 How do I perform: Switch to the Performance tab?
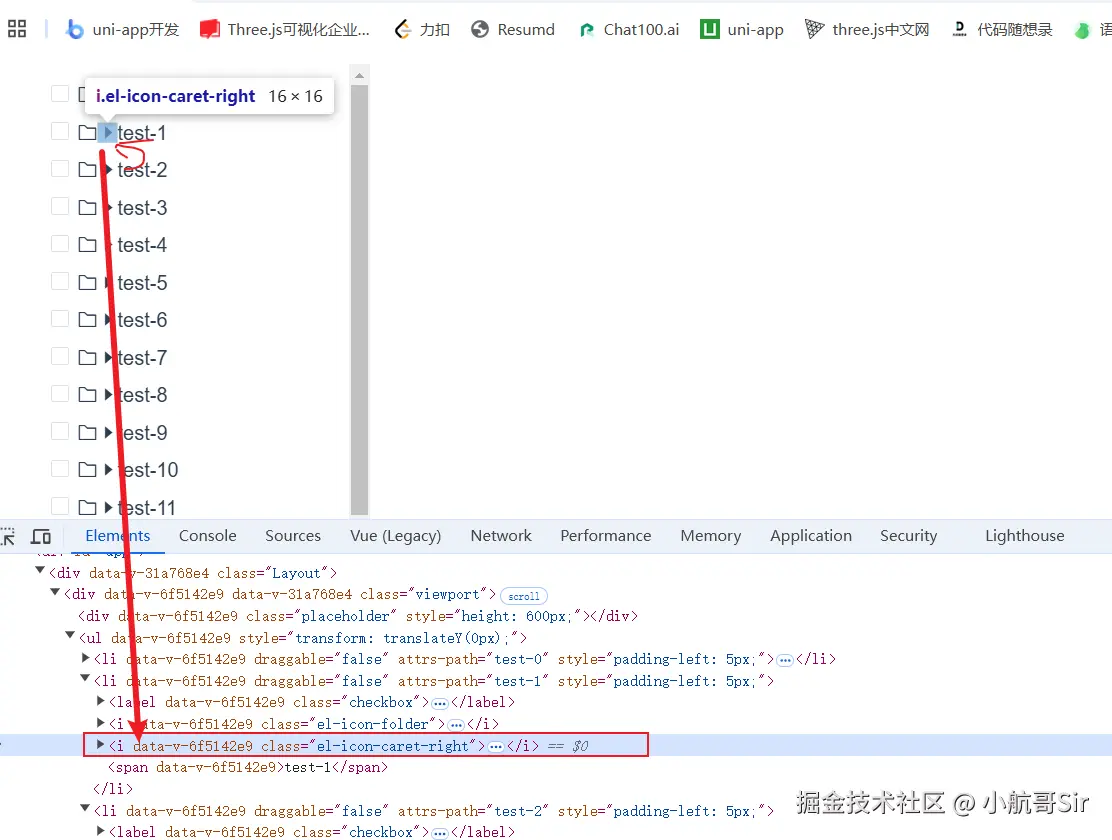click(x=606, y=536)
